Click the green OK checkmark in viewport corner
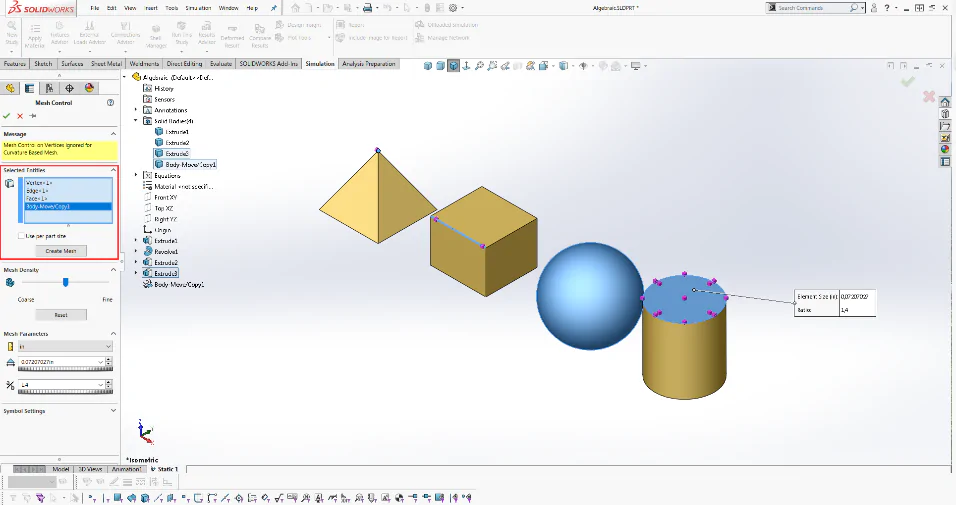The image size is (956, 505). [x=908, y=81]
